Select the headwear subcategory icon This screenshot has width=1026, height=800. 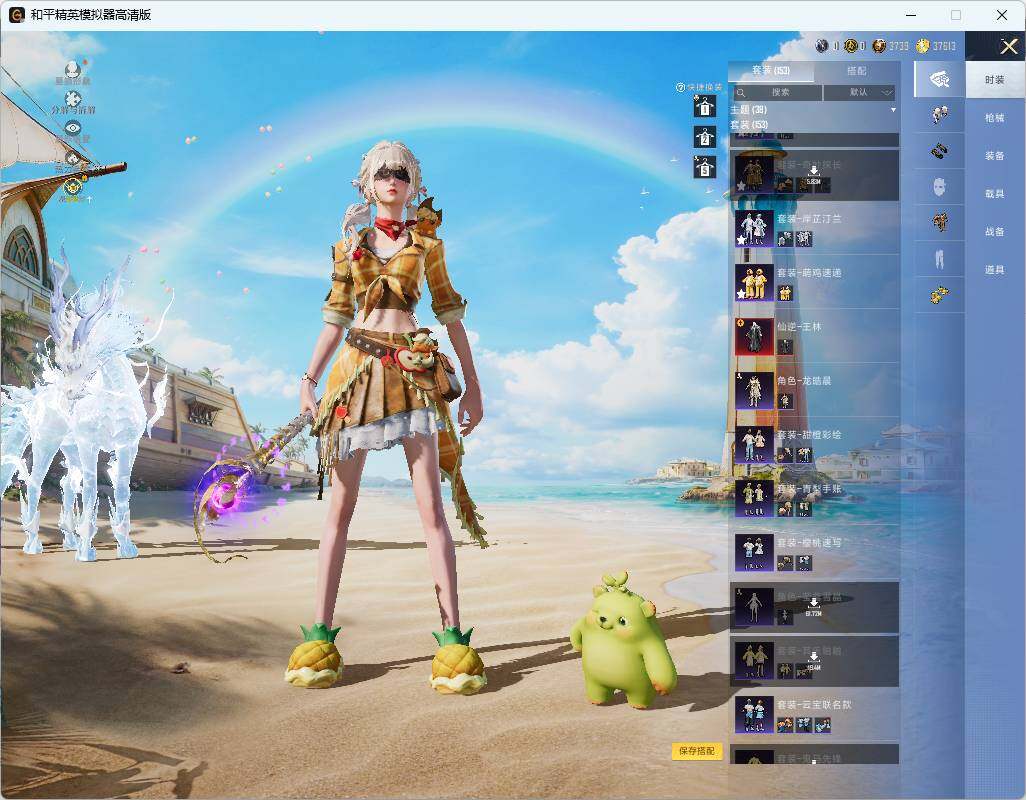click(x=940, y=115)
